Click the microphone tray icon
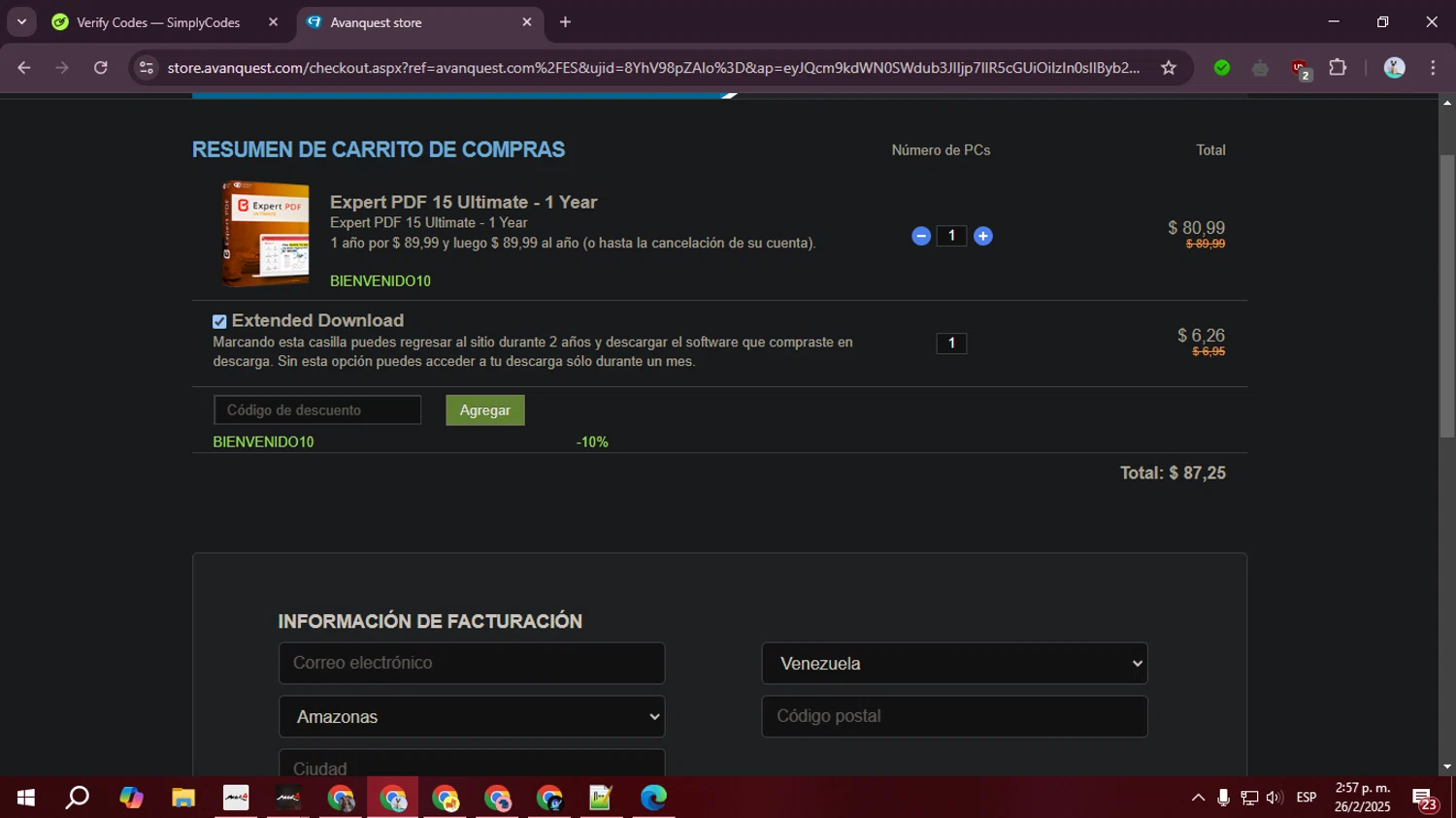The width and height of the screenshot is (1456, 818). coord(1223,798)
